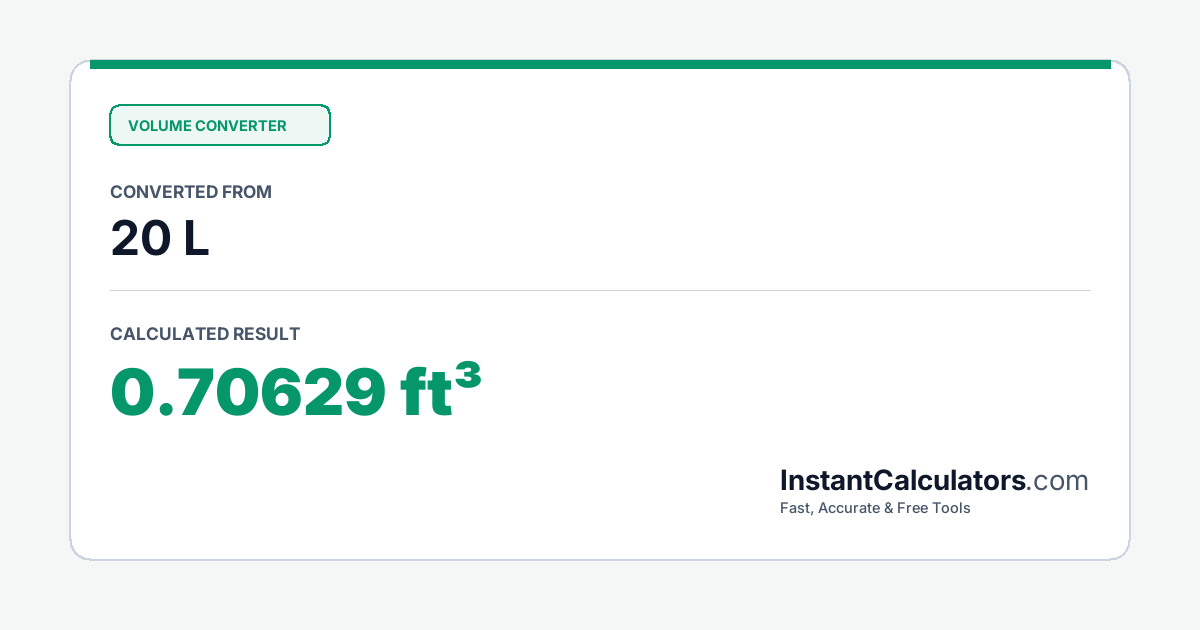
Task: Select the CALCULATED RESULT label
Action: pos(205,334)
